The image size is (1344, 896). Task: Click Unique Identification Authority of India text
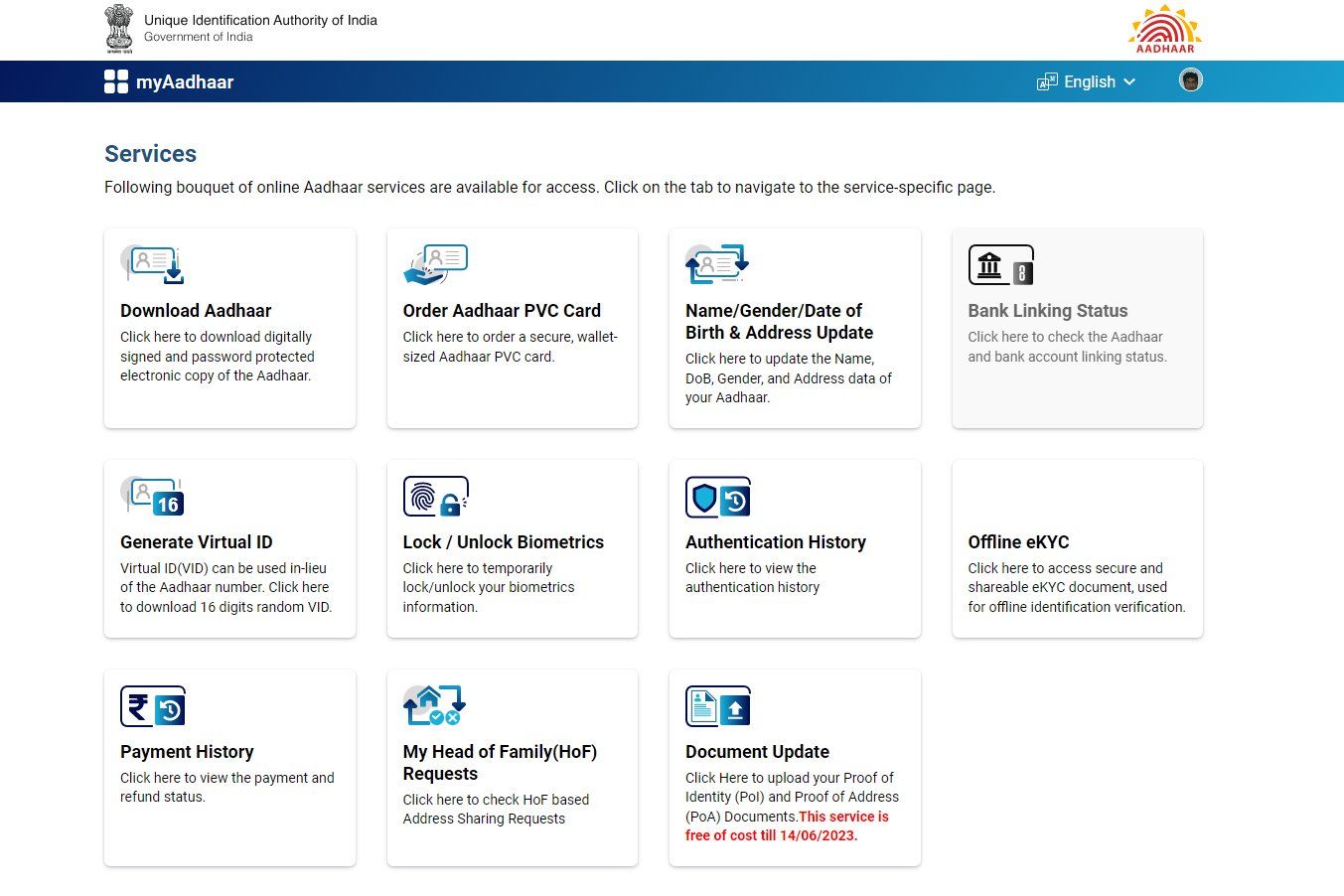pos(260,20)
